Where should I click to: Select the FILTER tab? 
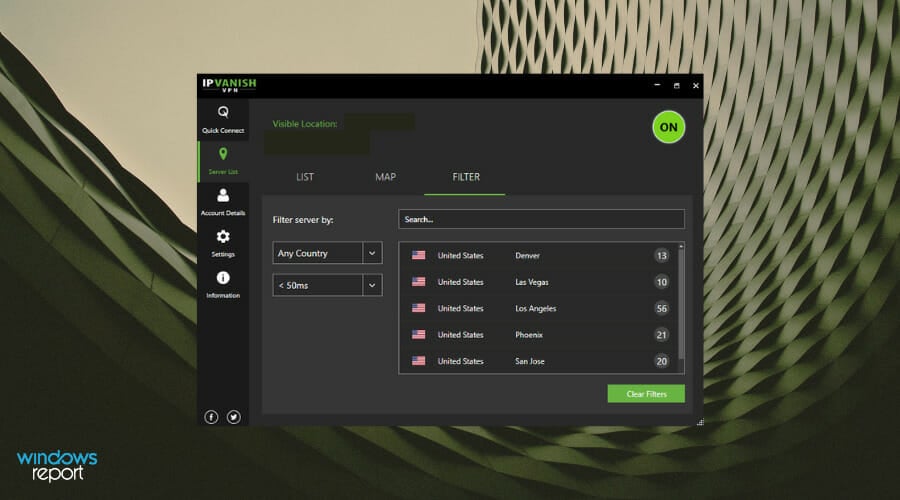coord(465,177)
